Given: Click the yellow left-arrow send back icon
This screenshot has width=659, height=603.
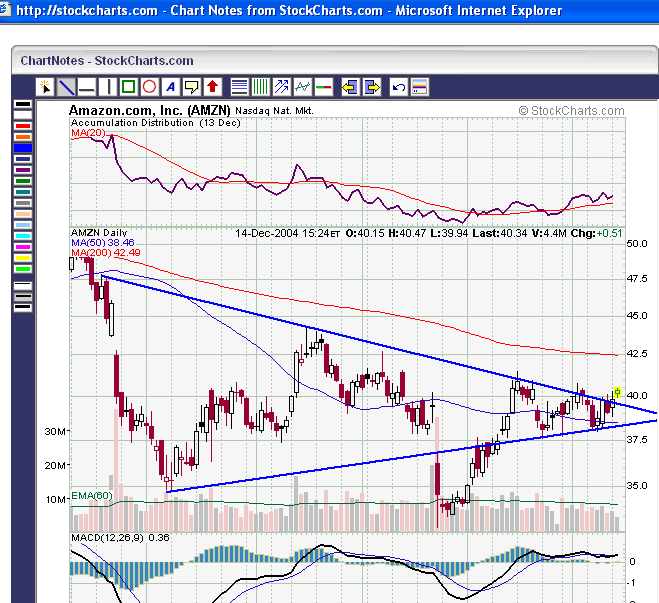Looking at the screenshot, I should 350,87.
